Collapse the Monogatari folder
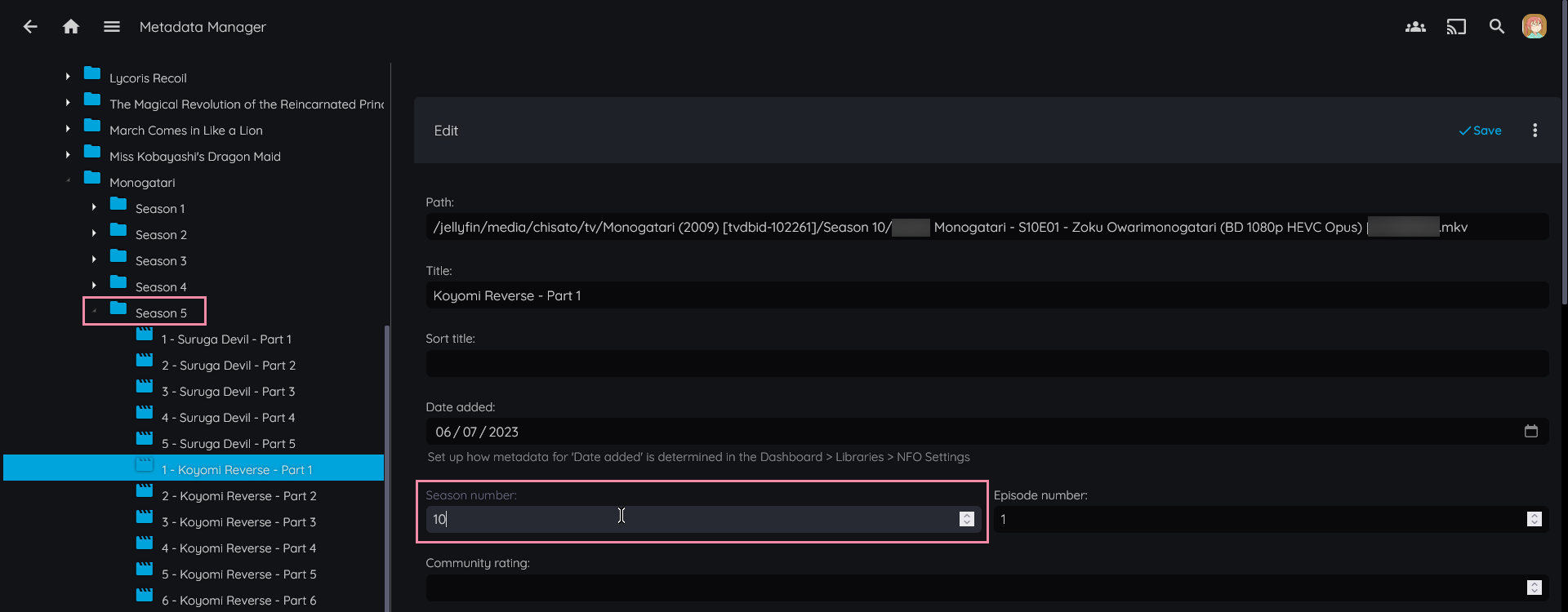The image size is (1568, 612). click(68, 181)
